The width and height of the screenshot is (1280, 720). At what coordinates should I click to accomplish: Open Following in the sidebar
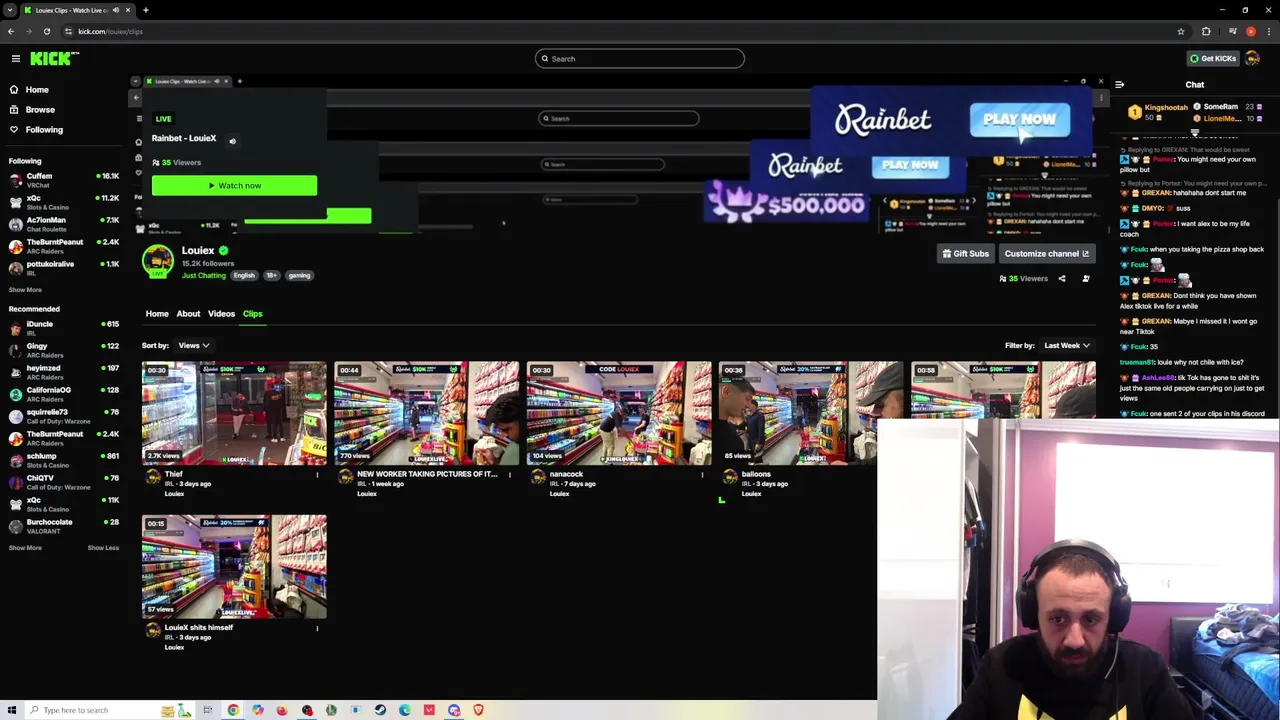[x=44, y=130]
